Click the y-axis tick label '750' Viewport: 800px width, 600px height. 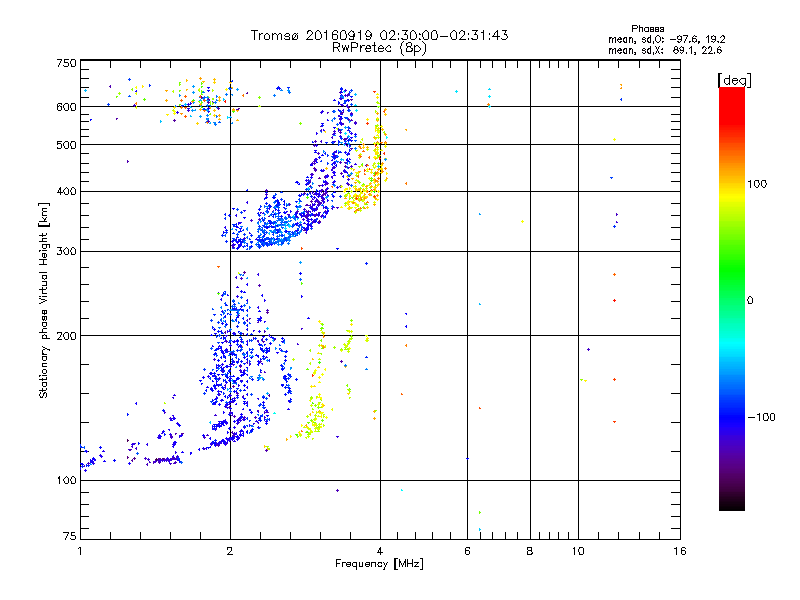(x=66, y=63)
